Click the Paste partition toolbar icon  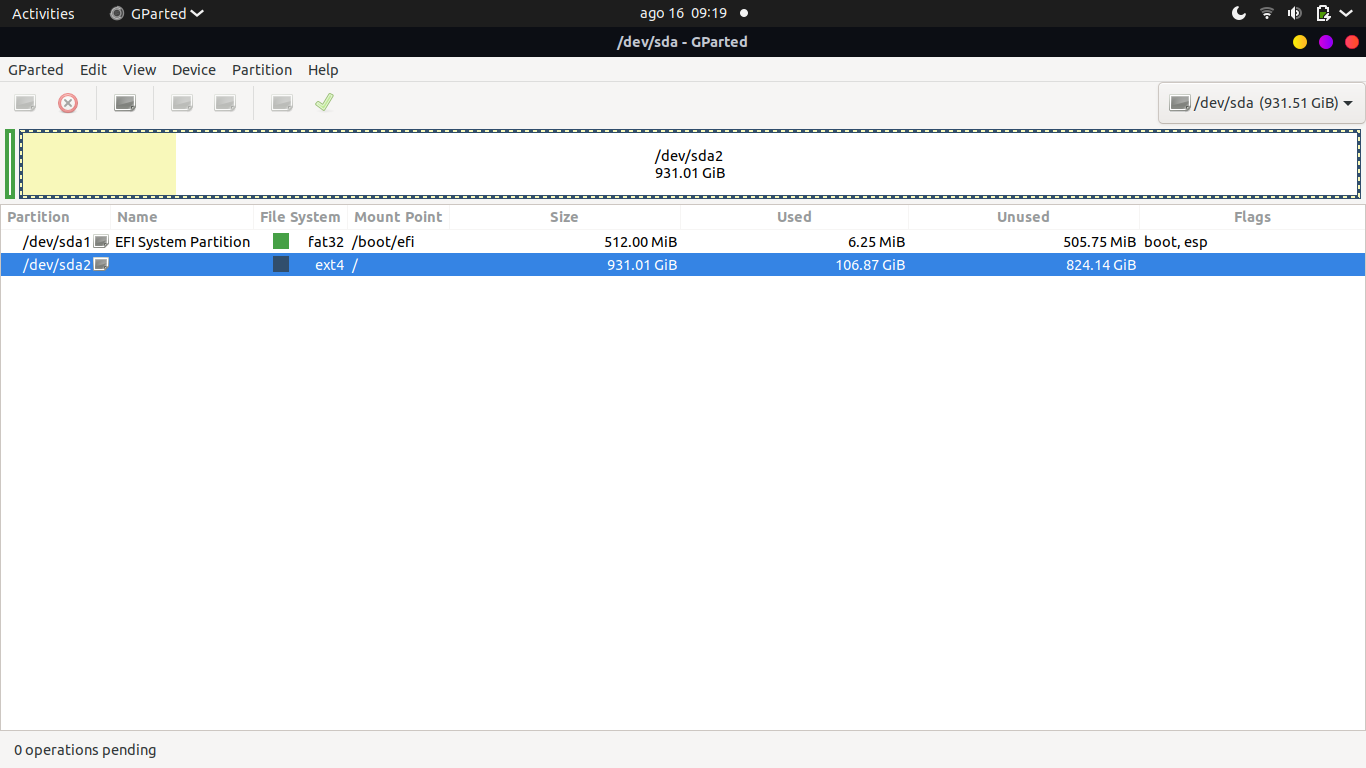click(226, 103)
